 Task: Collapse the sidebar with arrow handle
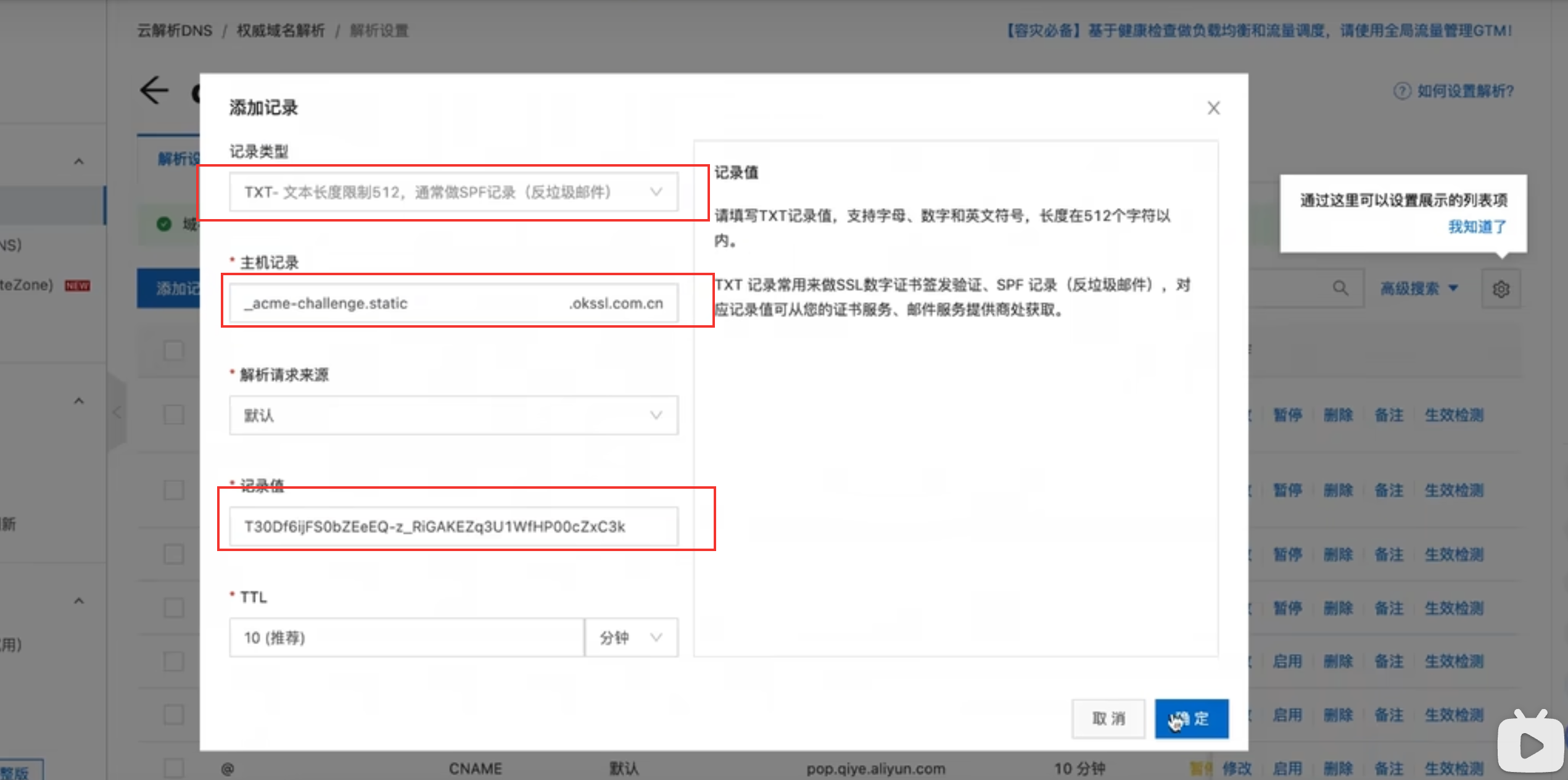(x=116, y=412)
